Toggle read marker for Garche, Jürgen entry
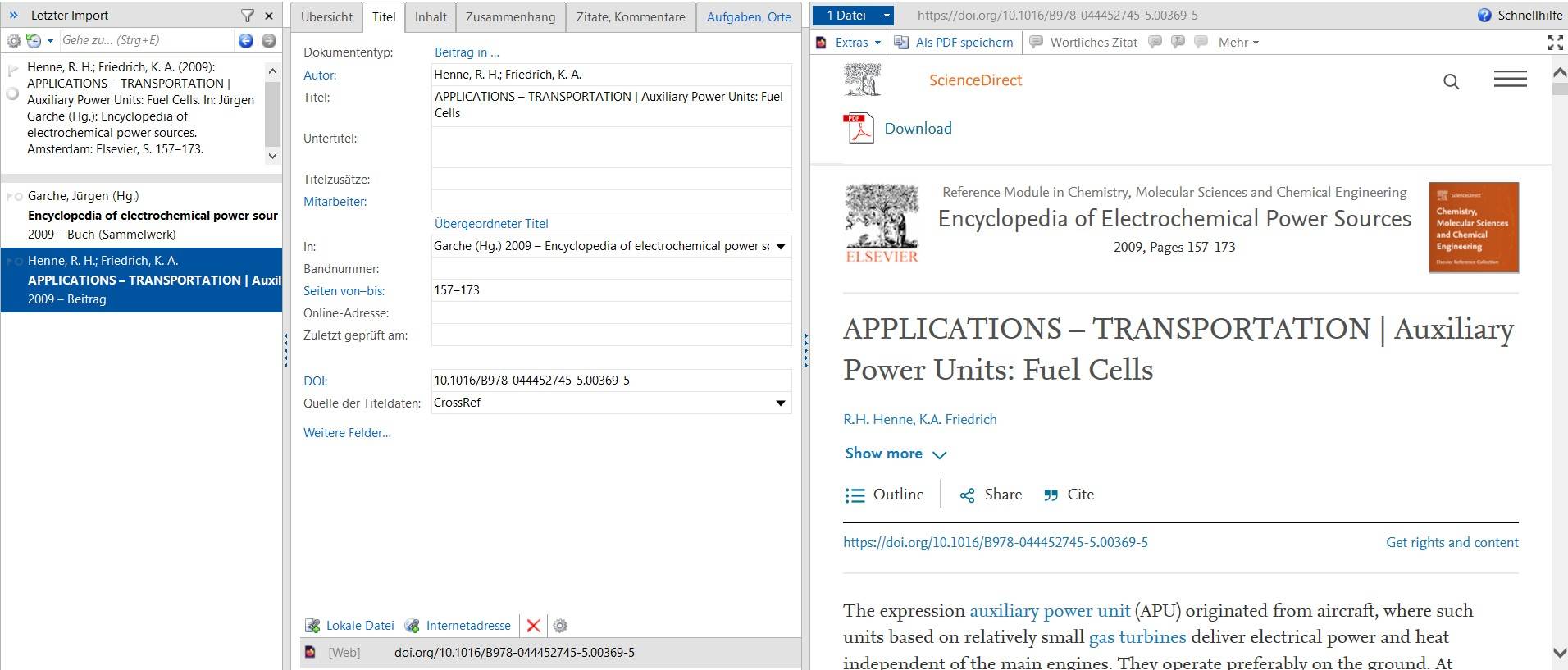This screenshot has height=670, width=1568. [18, 197]
